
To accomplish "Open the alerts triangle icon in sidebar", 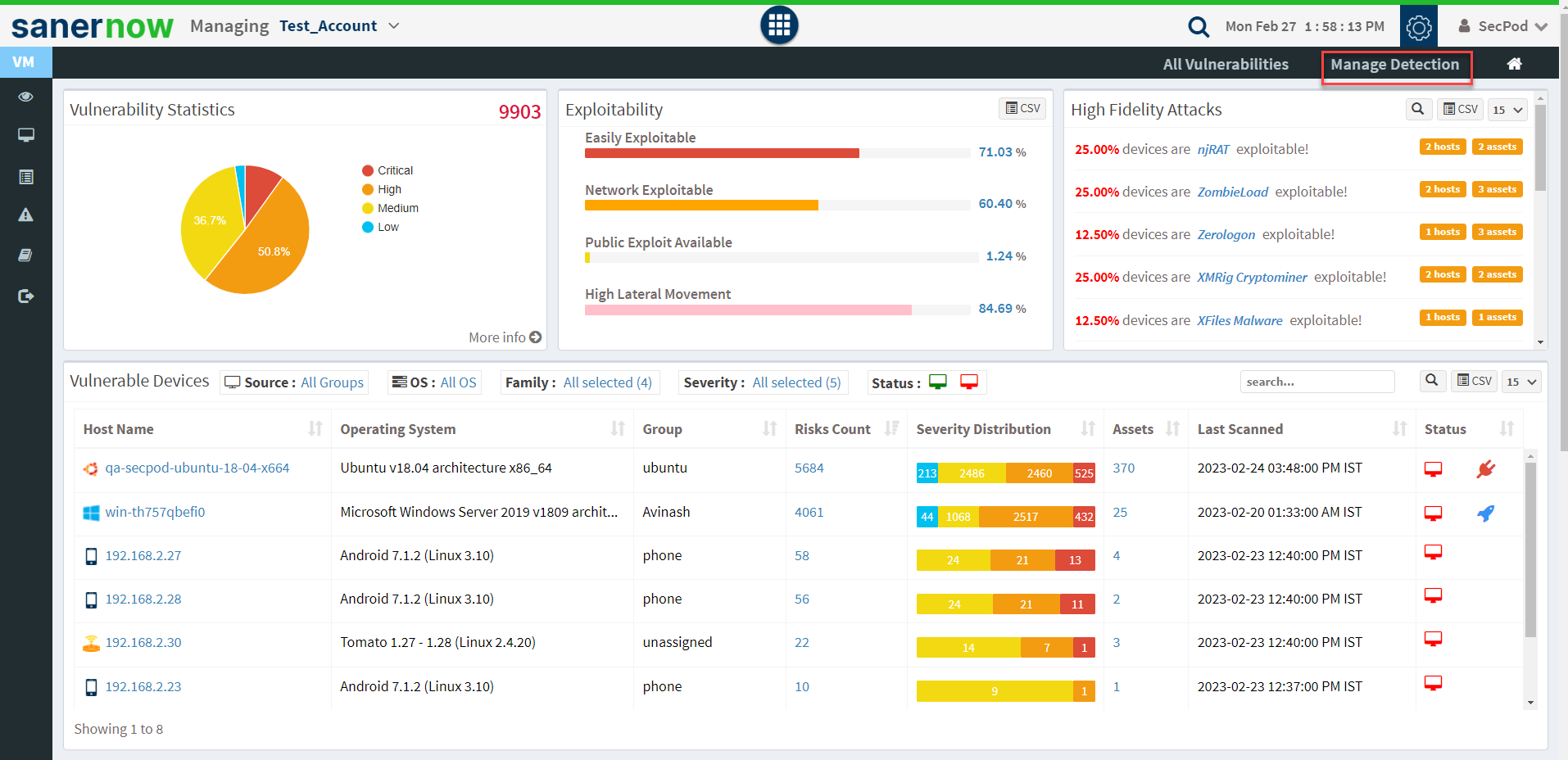I will point(26,215).
